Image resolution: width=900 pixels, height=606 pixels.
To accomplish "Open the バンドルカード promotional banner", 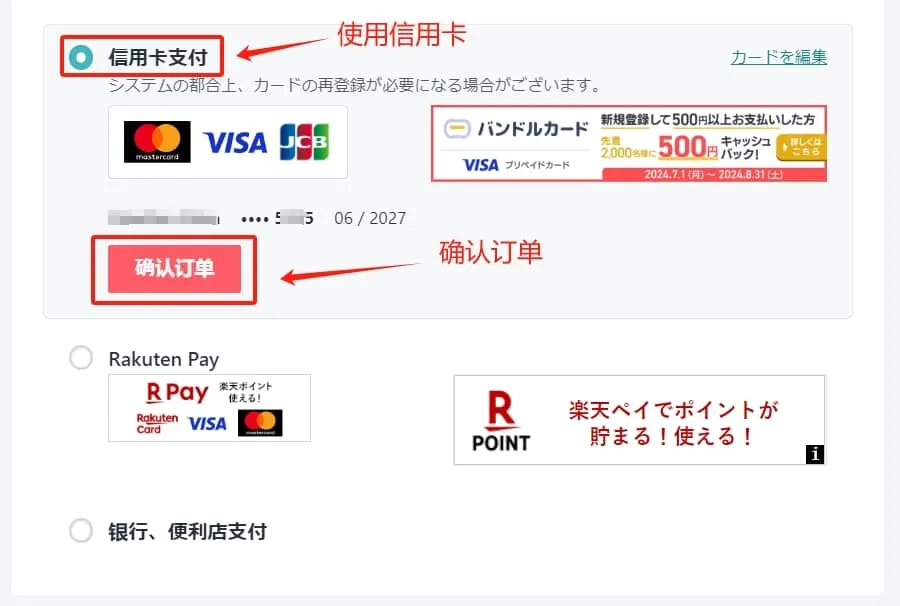I will click(x=629, y=143).
